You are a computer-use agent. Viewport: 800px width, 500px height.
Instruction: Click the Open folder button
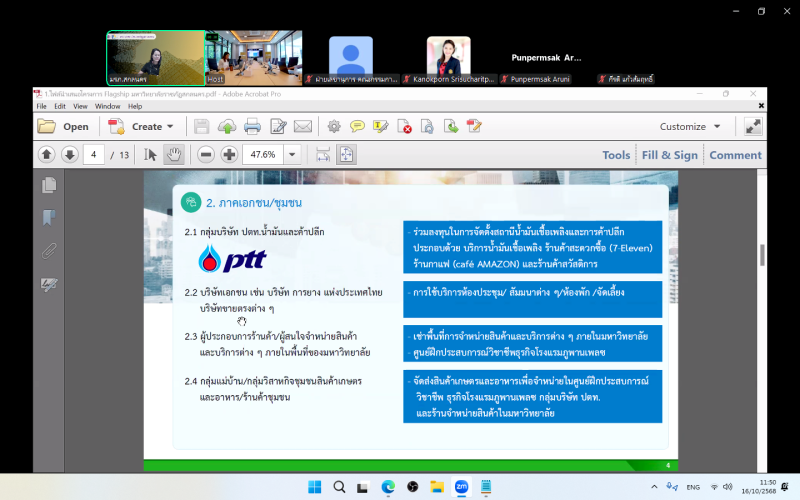coord(63,127)
